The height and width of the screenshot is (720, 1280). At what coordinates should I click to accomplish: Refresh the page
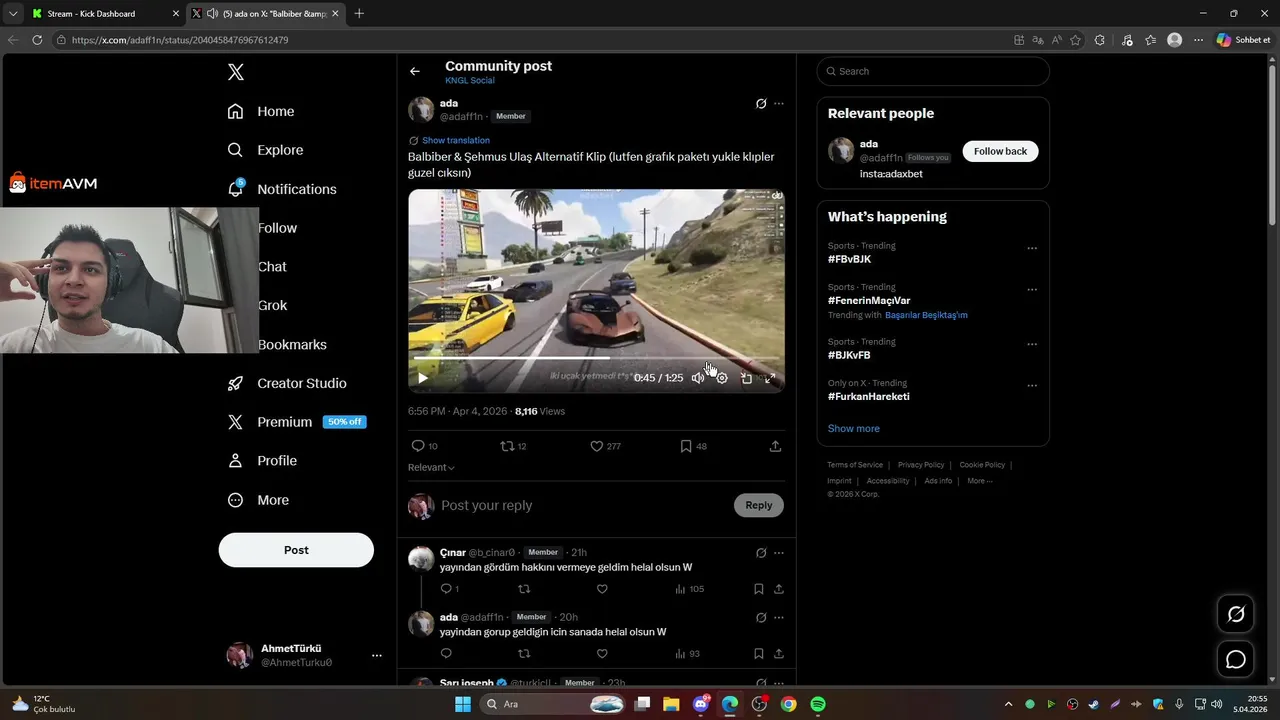point(37,40)
